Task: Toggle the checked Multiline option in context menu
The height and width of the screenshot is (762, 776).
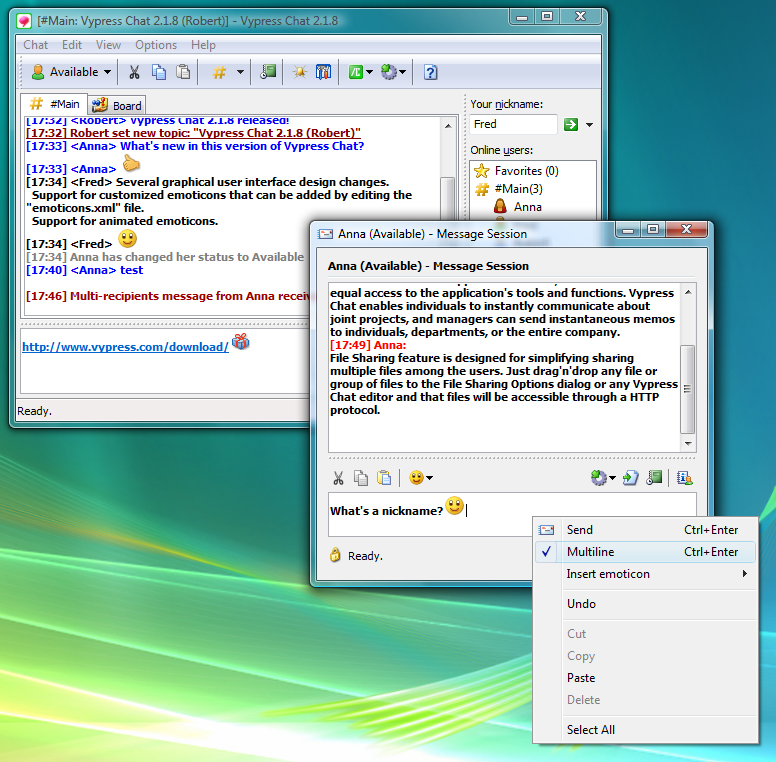Action: click(x=645, y=552)
